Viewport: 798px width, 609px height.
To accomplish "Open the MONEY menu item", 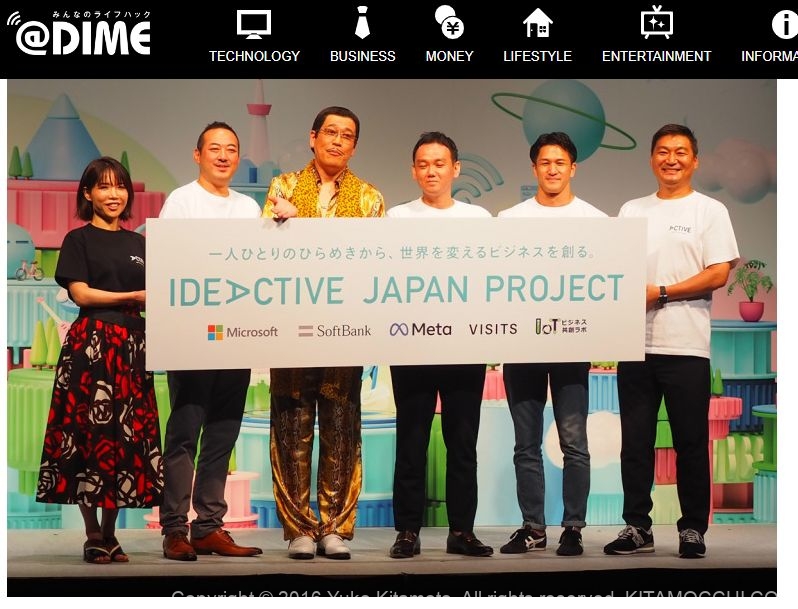I will 449,56.
